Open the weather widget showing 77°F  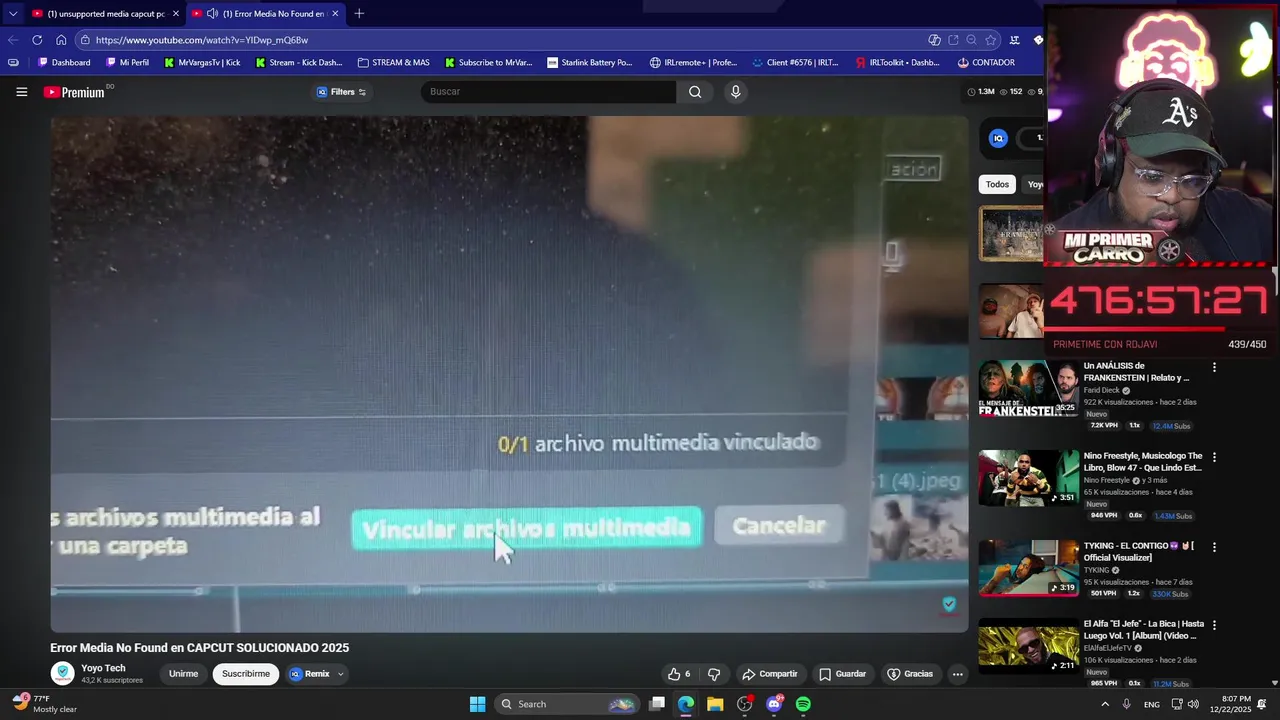[x=45, y=704]
